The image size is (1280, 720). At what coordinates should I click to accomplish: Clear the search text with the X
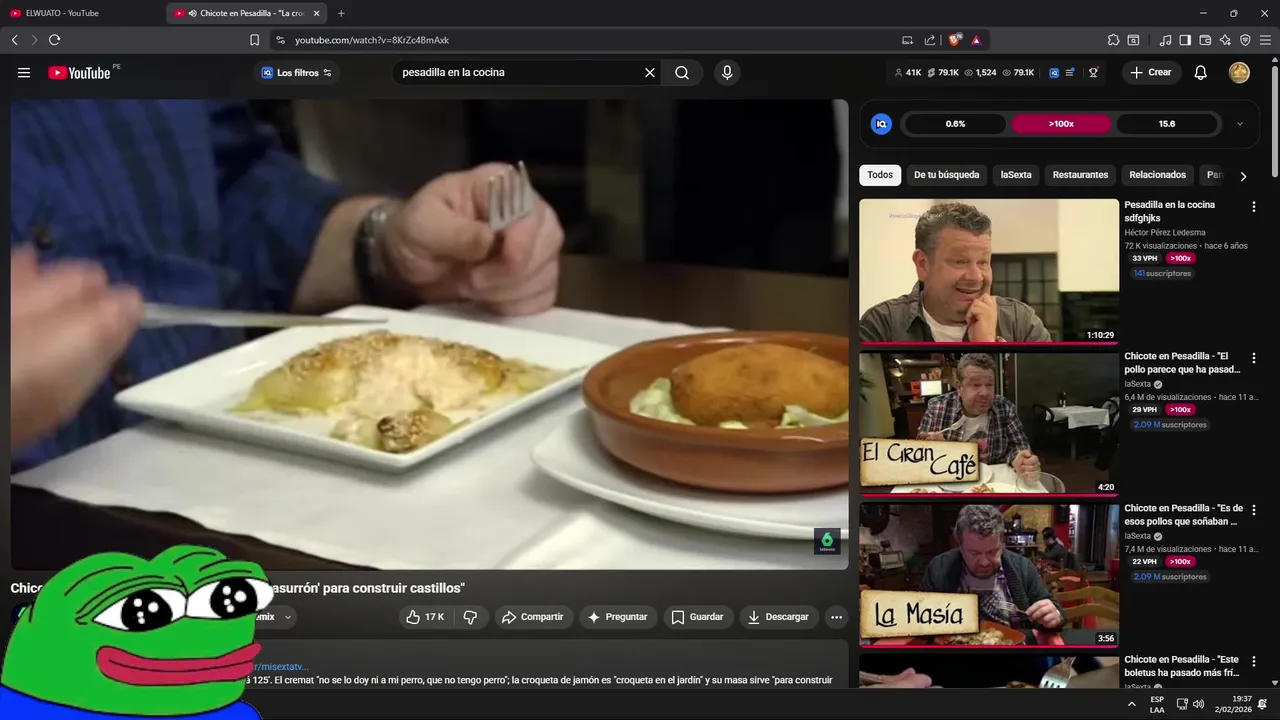point(650,73)
